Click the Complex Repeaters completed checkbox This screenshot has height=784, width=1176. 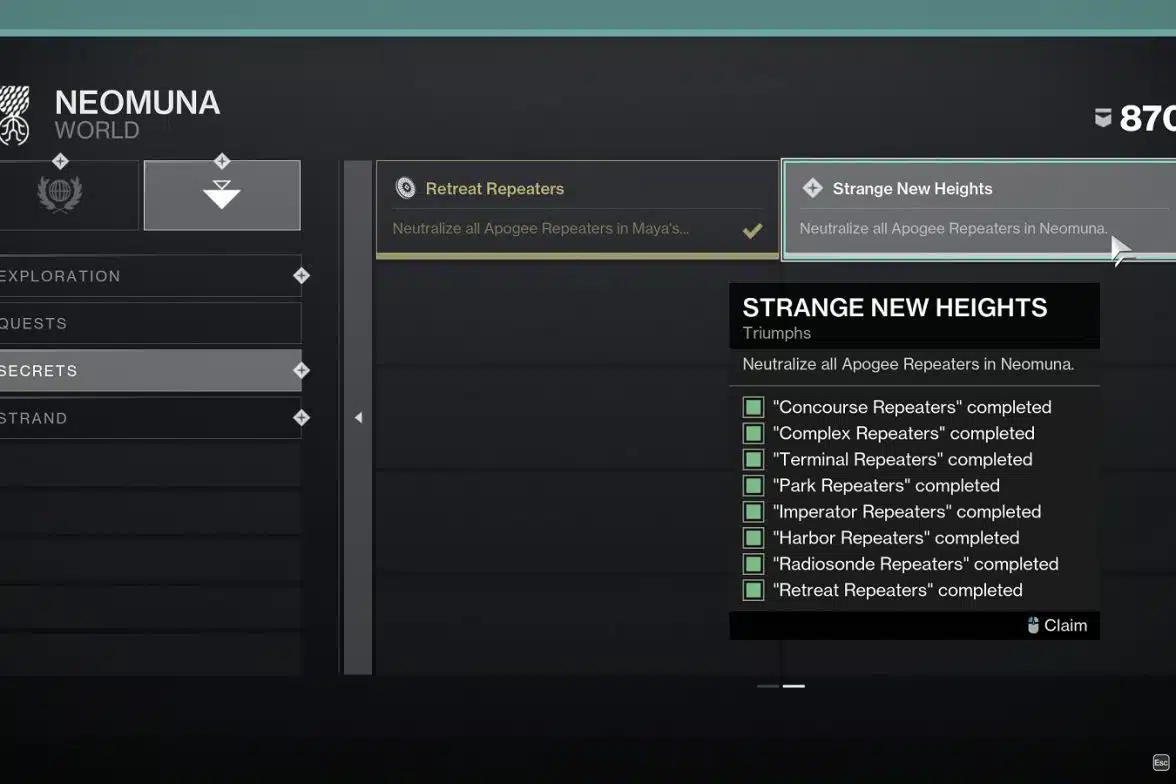point(753,434)
